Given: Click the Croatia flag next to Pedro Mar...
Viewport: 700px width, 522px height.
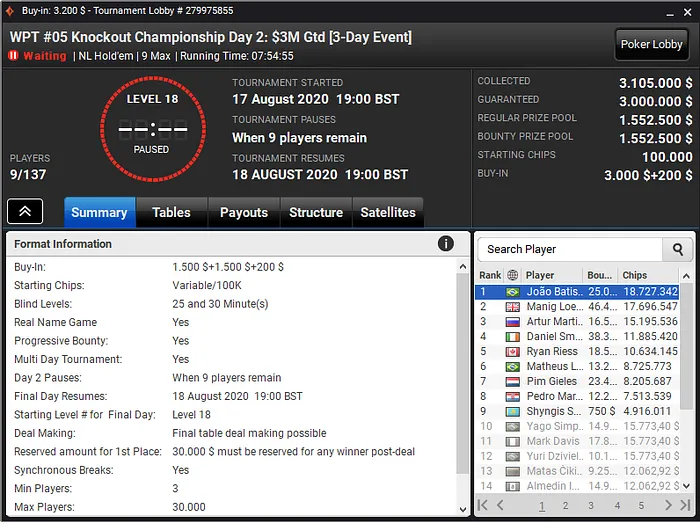Looking at the screenshot, I should click(512, 397).
